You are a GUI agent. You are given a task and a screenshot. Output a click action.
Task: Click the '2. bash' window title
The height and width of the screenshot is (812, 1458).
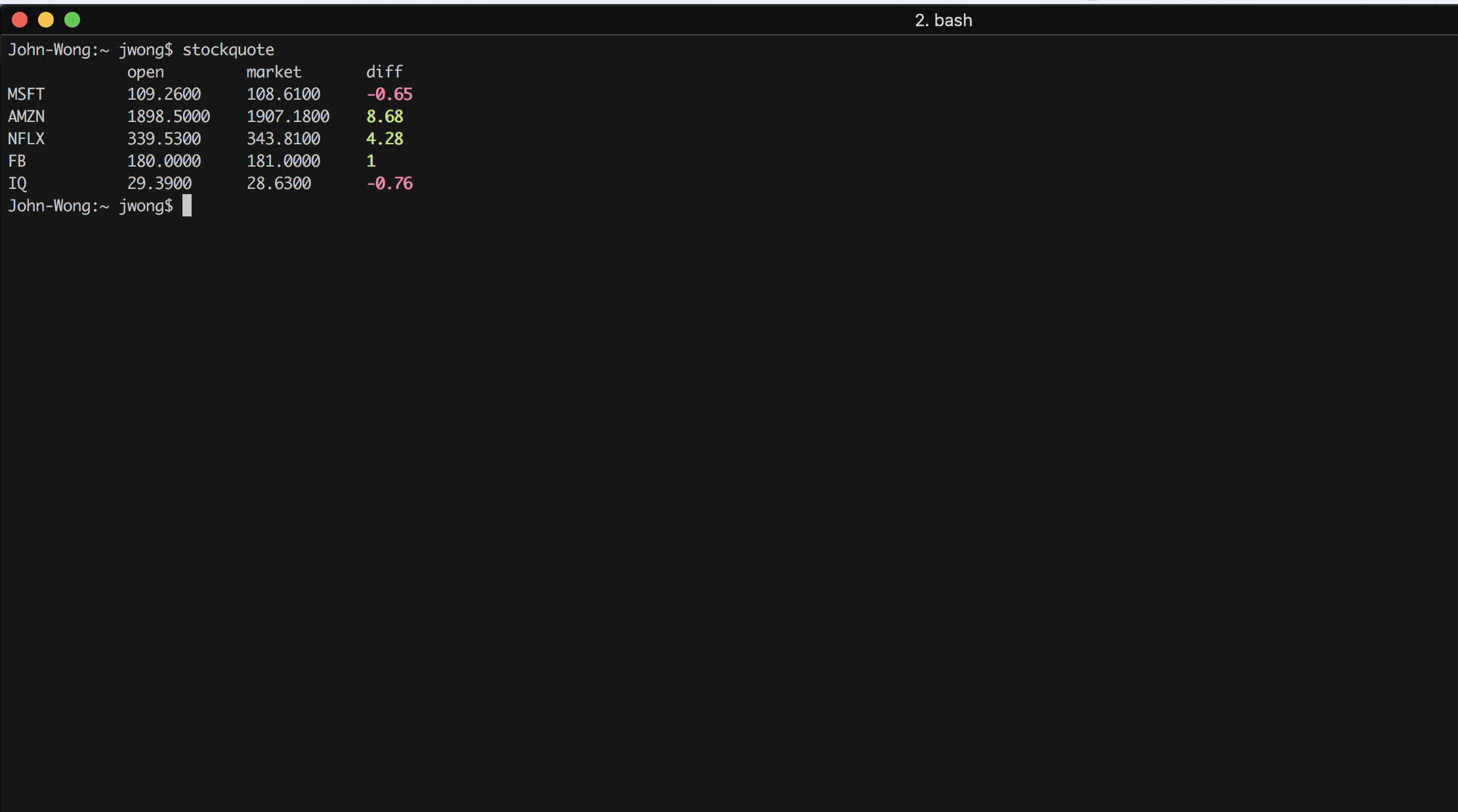tap(943, 20)
